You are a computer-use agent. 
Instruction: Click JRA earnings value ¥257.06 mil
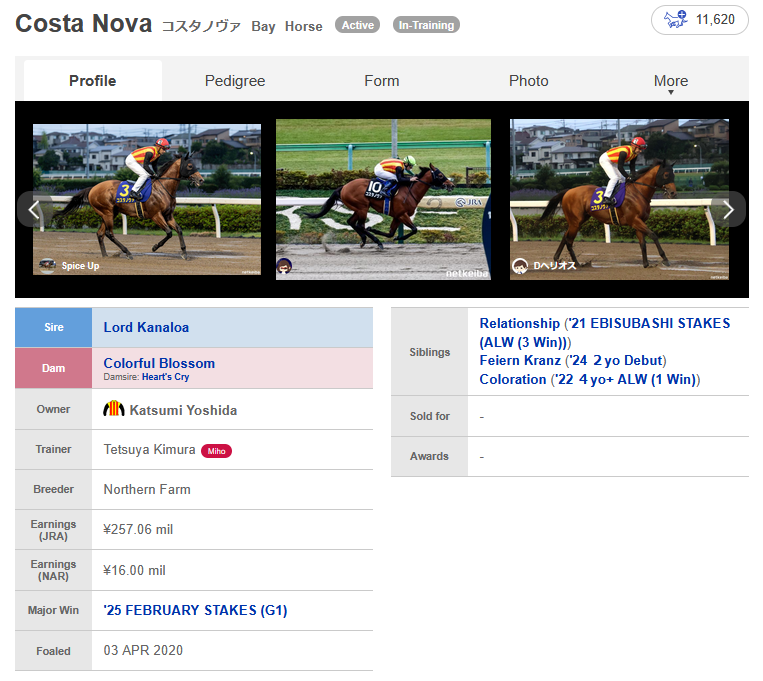tap(138, 530)
